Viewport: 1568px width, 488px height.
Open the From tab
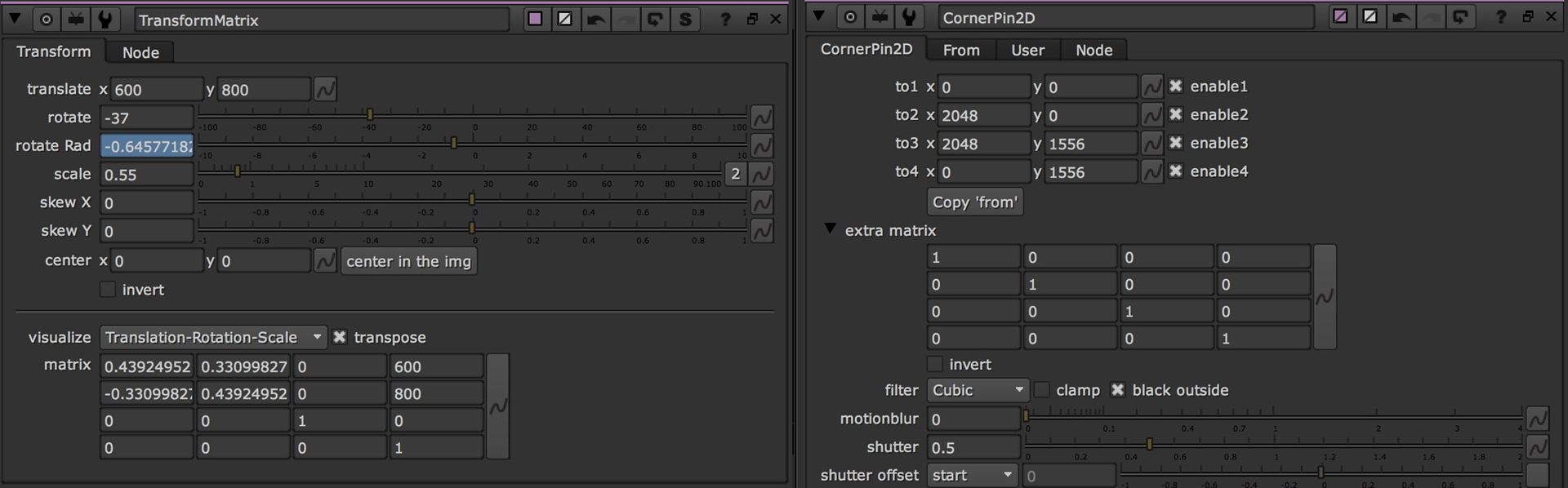point(961,50)
